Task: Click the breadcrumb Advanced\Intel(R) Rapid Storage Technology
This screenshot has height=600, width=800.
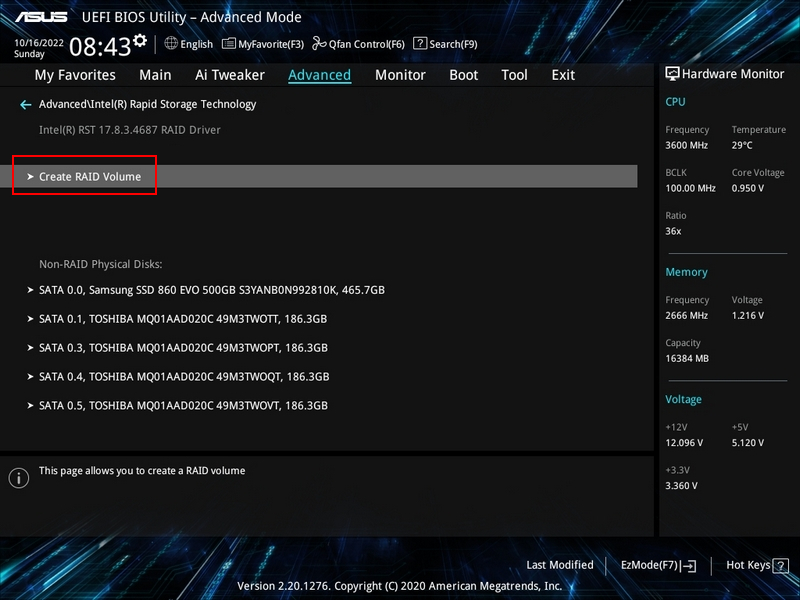Action: [147, 104]
